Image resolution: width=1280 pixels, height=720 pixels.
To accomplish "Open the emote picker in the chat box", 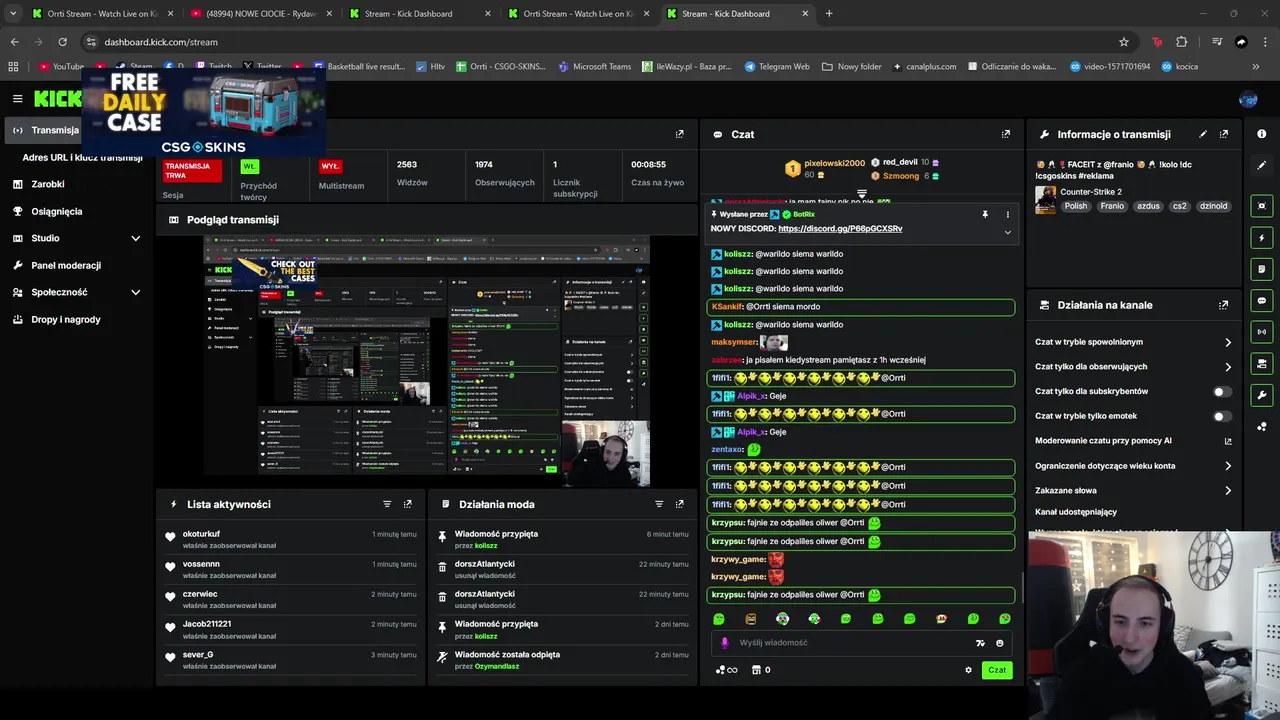I will point(1000,643).
